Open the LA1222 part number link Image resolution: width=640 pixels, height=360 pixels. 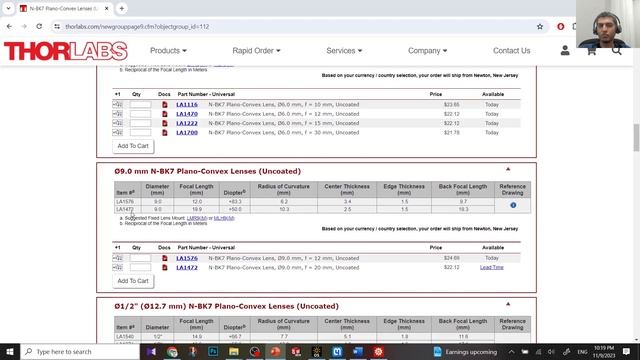[187, 123]
